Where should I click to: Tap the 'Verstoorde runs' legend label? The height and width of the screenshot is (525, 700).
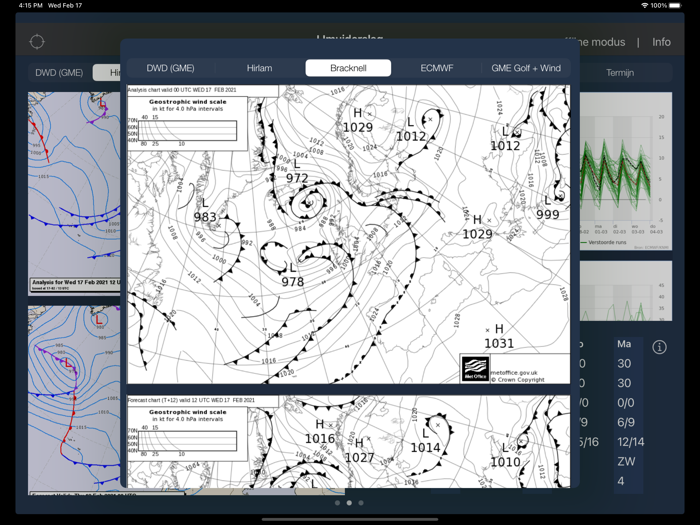[x=607, y=242]
